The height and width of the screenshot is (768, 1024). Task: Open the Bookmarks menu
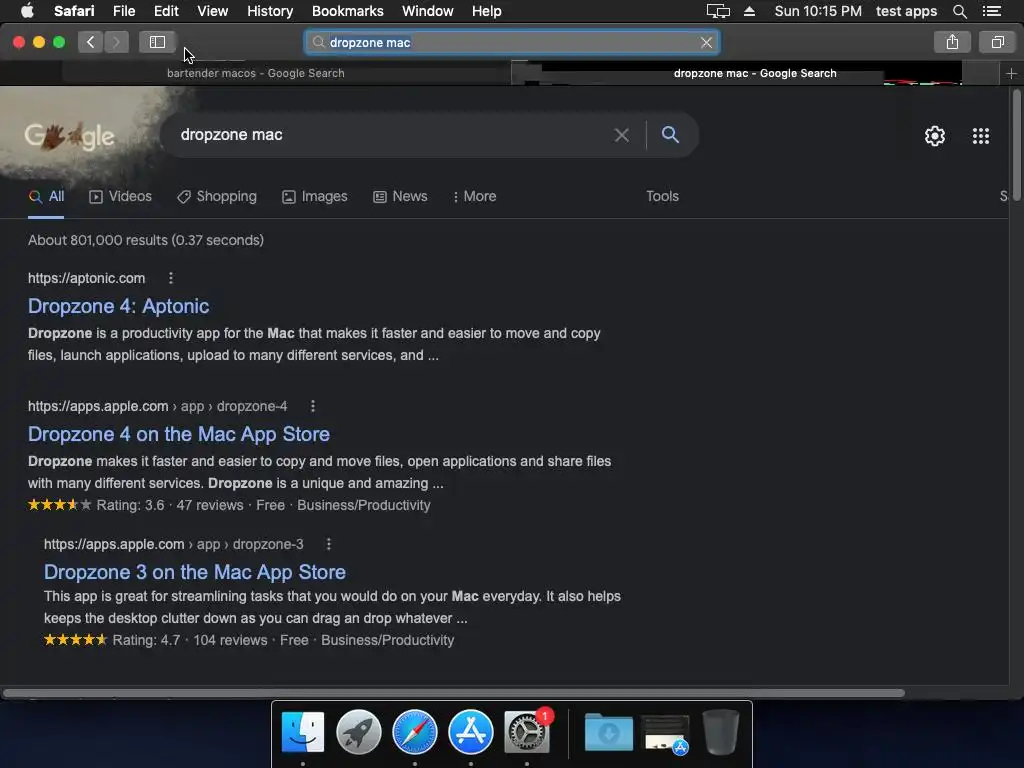pyautogui.click(x=347, y=11)
